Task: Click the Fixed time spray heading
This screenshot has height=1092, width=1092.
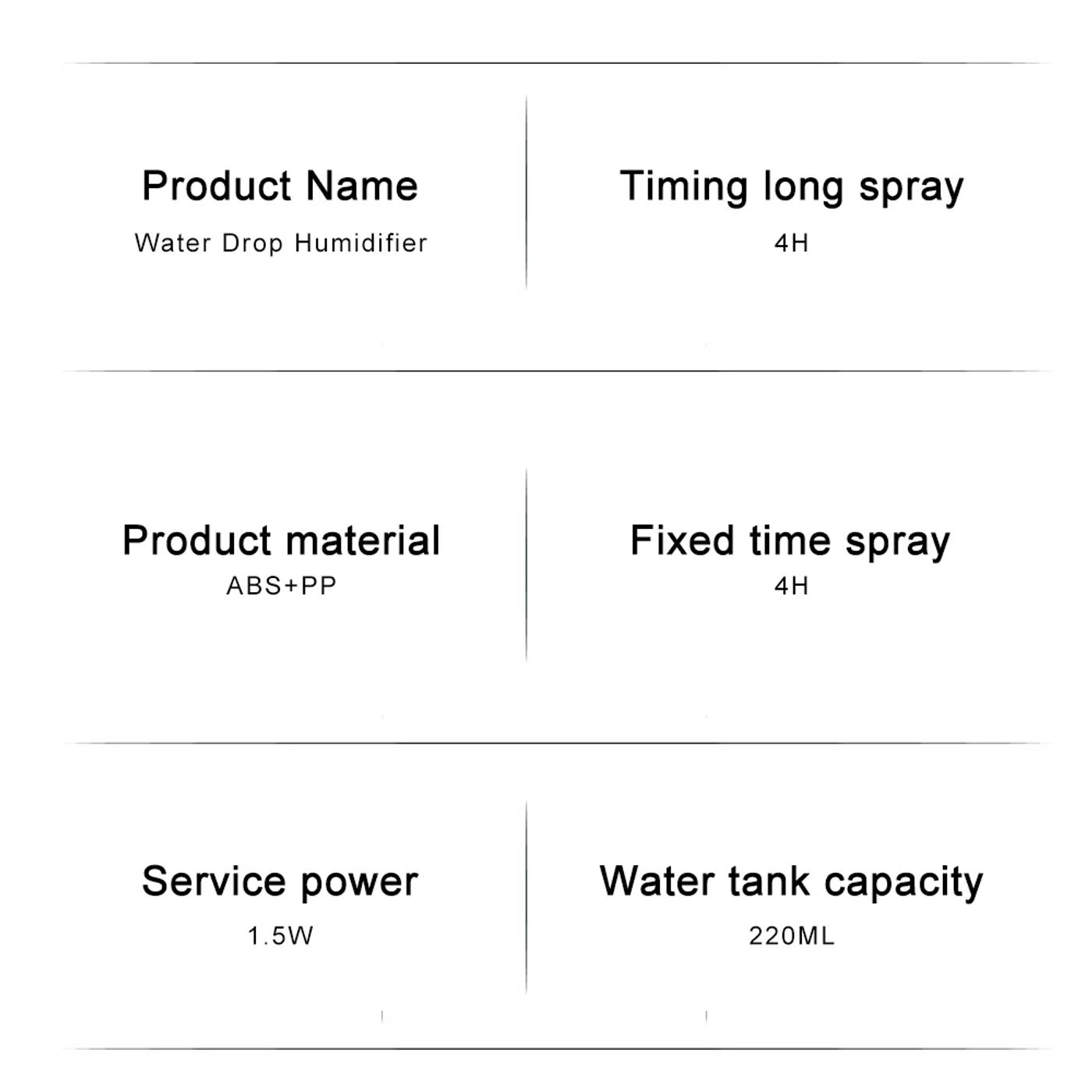Action: [x=790, y=541]
